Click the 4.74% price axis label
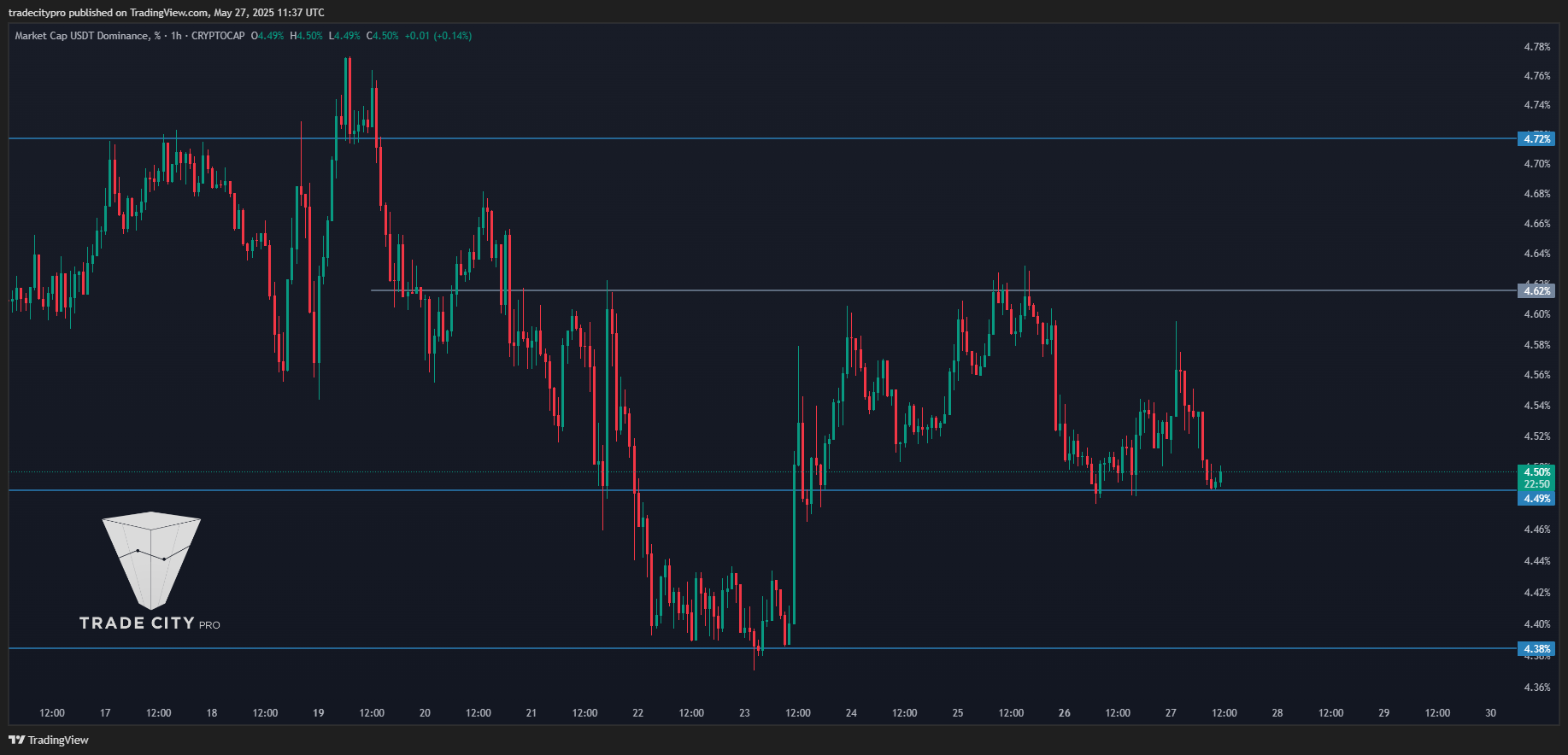The height and width of the screenshot is (755, 1568). [1537, 105]
